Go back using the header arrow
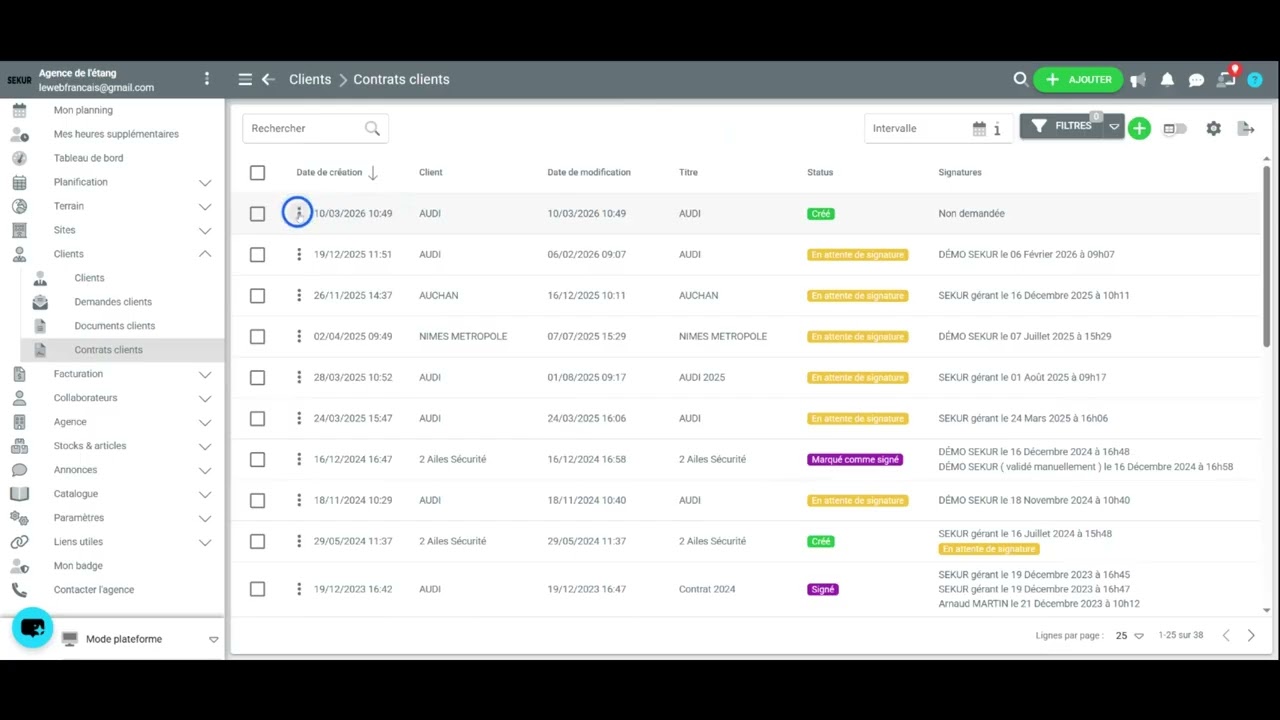The width and height of the screenshot is (1280, 720). point(268,80)
